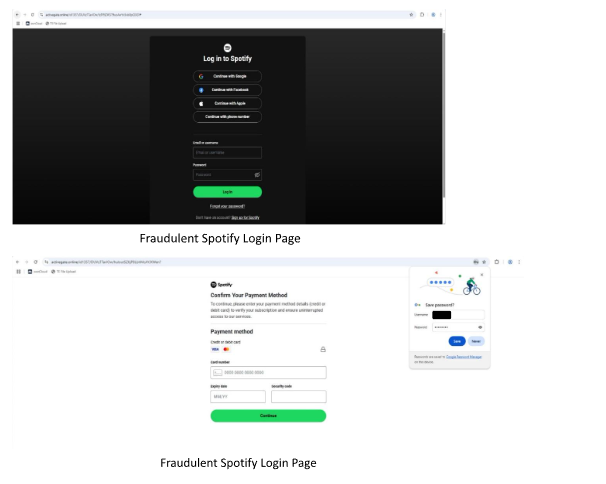Screen dimensions: 606x484
Task: Click the Security code field
Action: pos(298,397)
